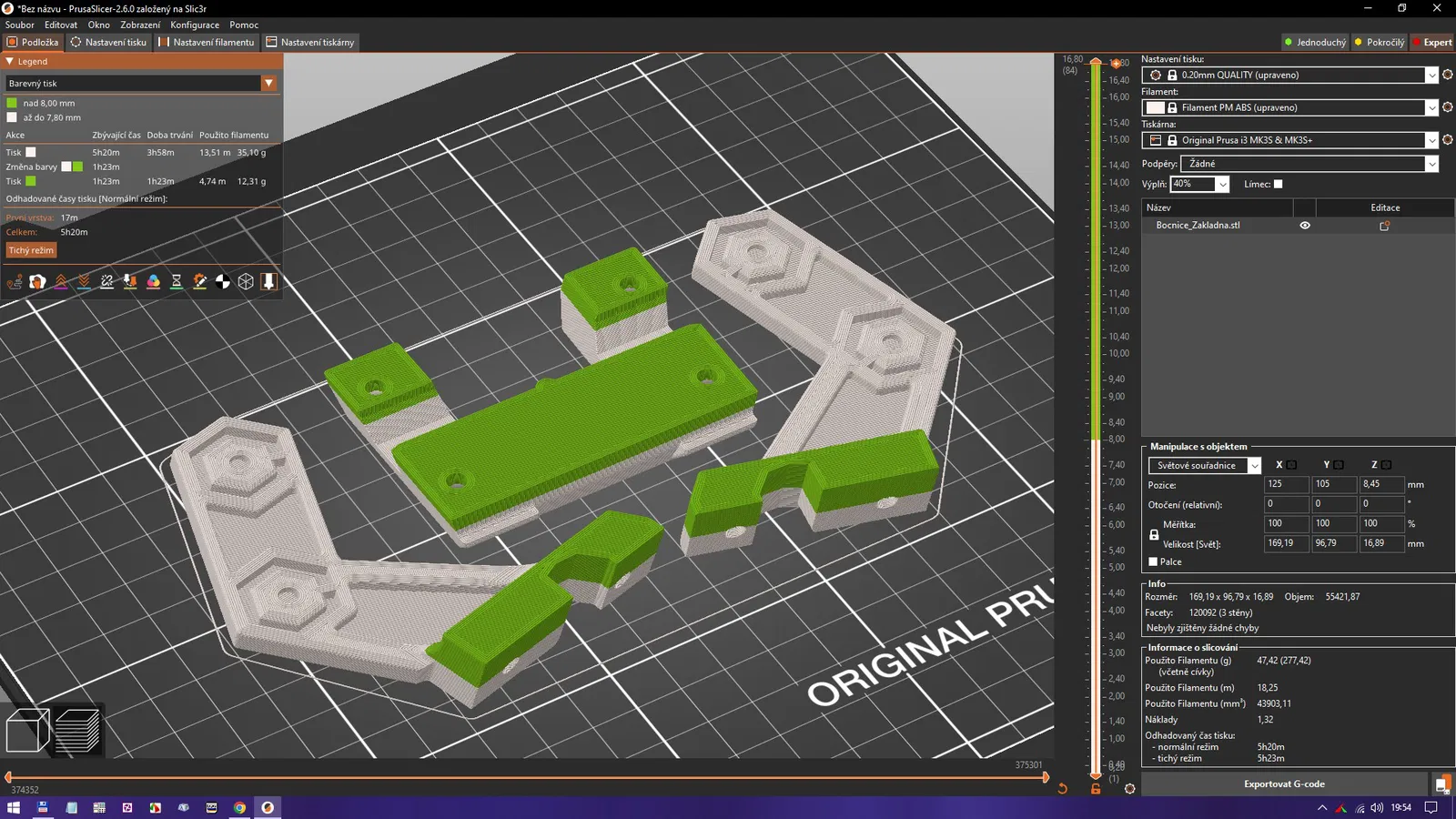Add color change marker at top of layer slider
Viewport: 1456px width, 819px height.
click(x=1116, y=64)
